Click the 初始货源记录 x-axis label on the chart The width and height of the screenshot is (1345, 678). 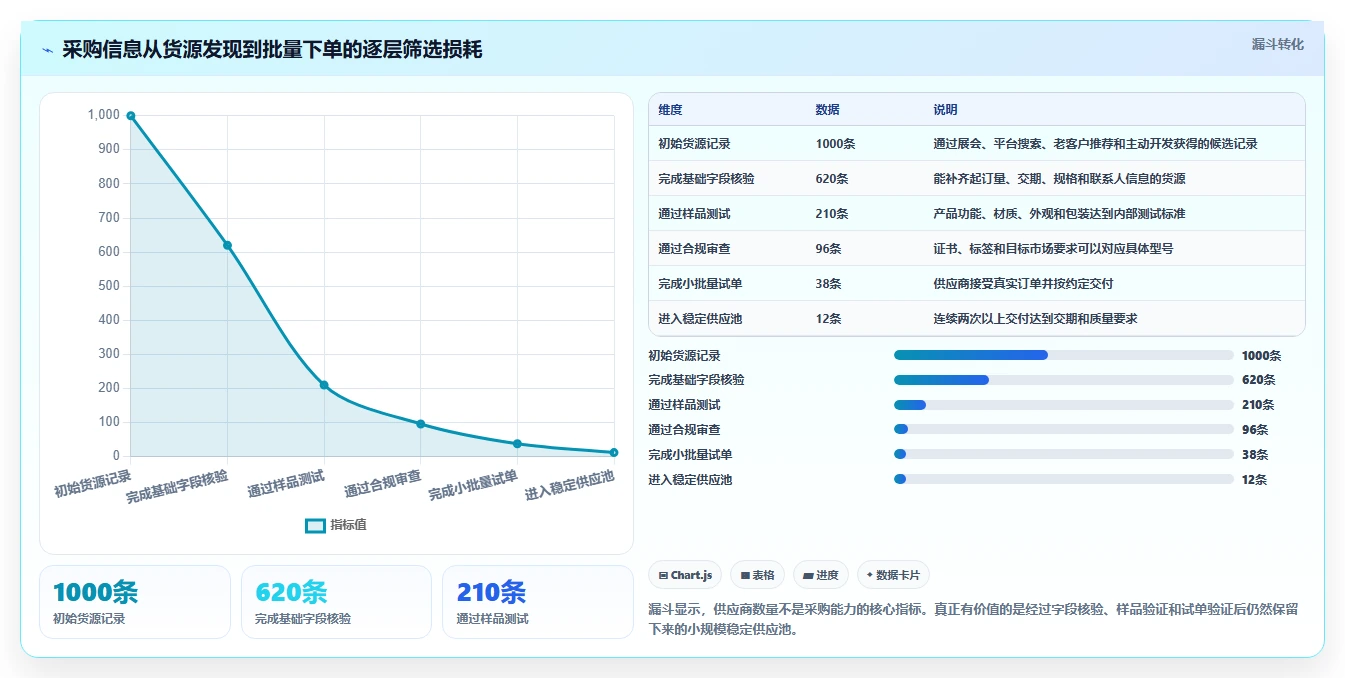(93, 484)
